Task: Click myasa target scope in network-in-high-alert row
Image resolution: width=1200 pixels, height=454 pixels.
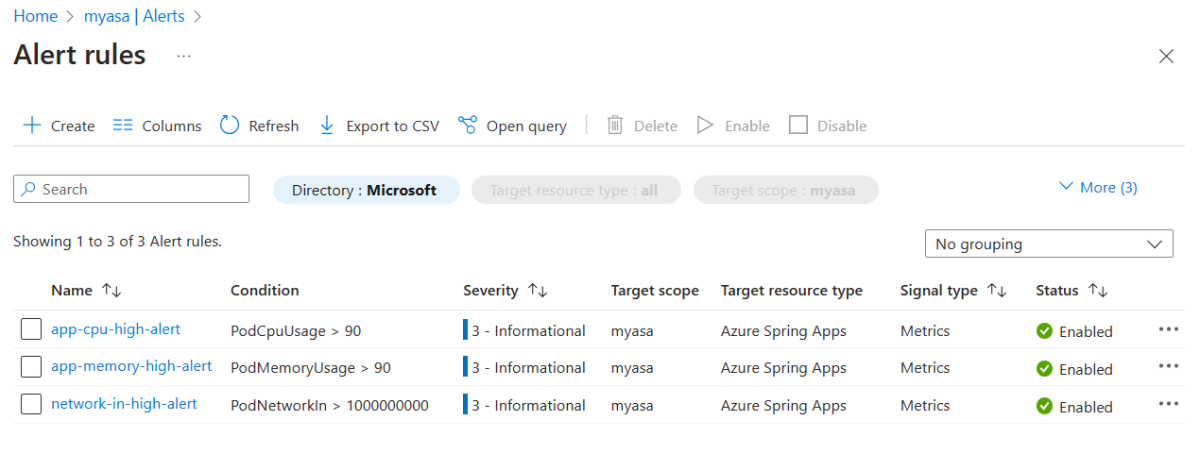Action: 632,405
